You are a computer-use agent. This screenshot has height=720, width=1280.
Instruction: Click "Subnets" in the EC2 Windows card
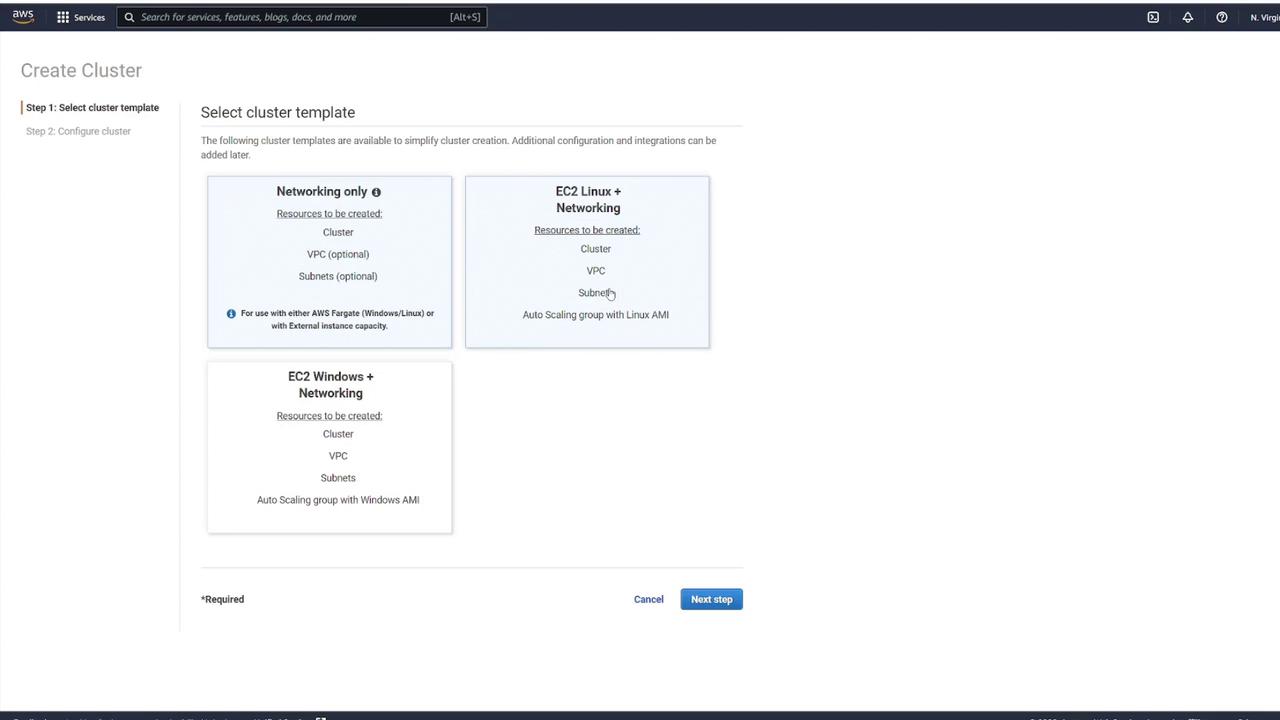click(338, 478)
